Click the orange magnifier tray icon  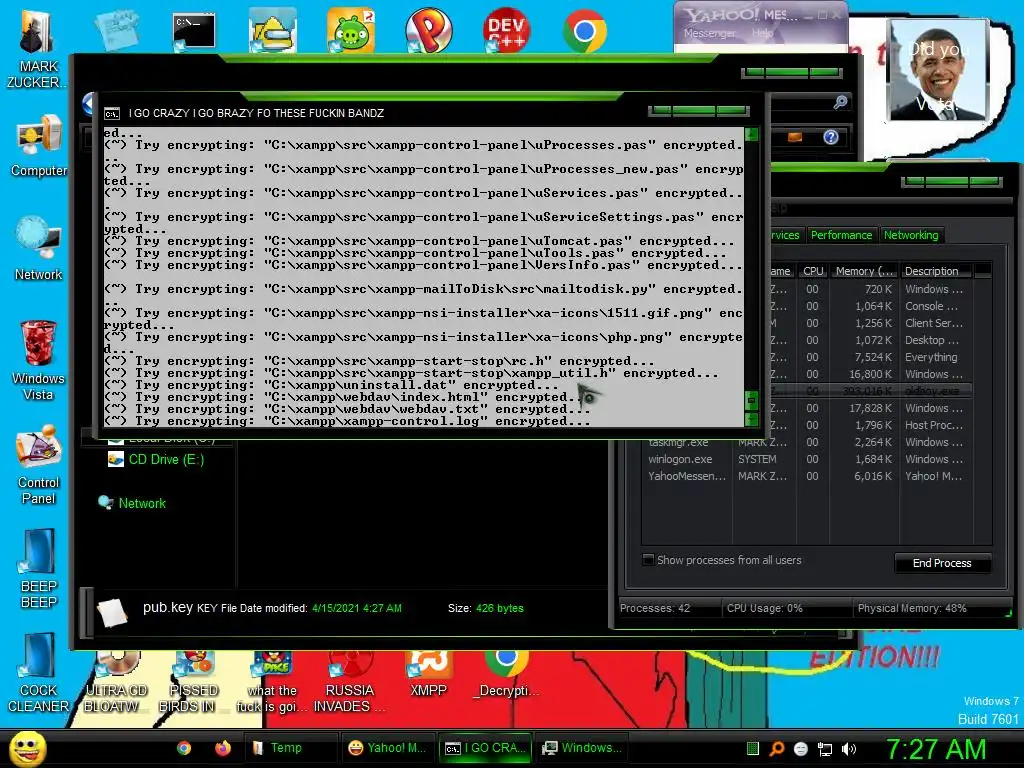coord(777,749)
